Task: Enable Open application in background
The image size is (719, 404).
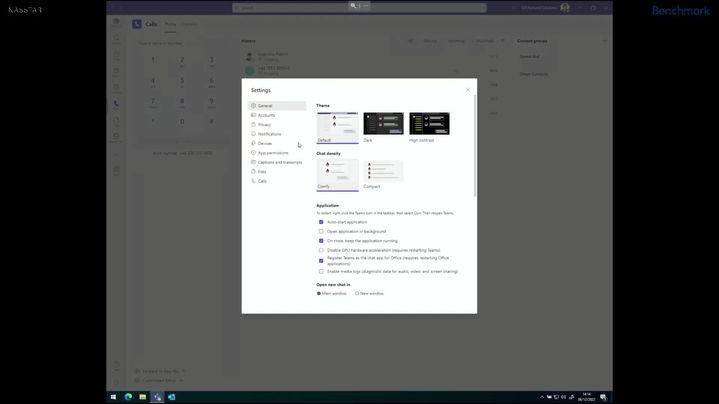Action: [x=321, y=232]
